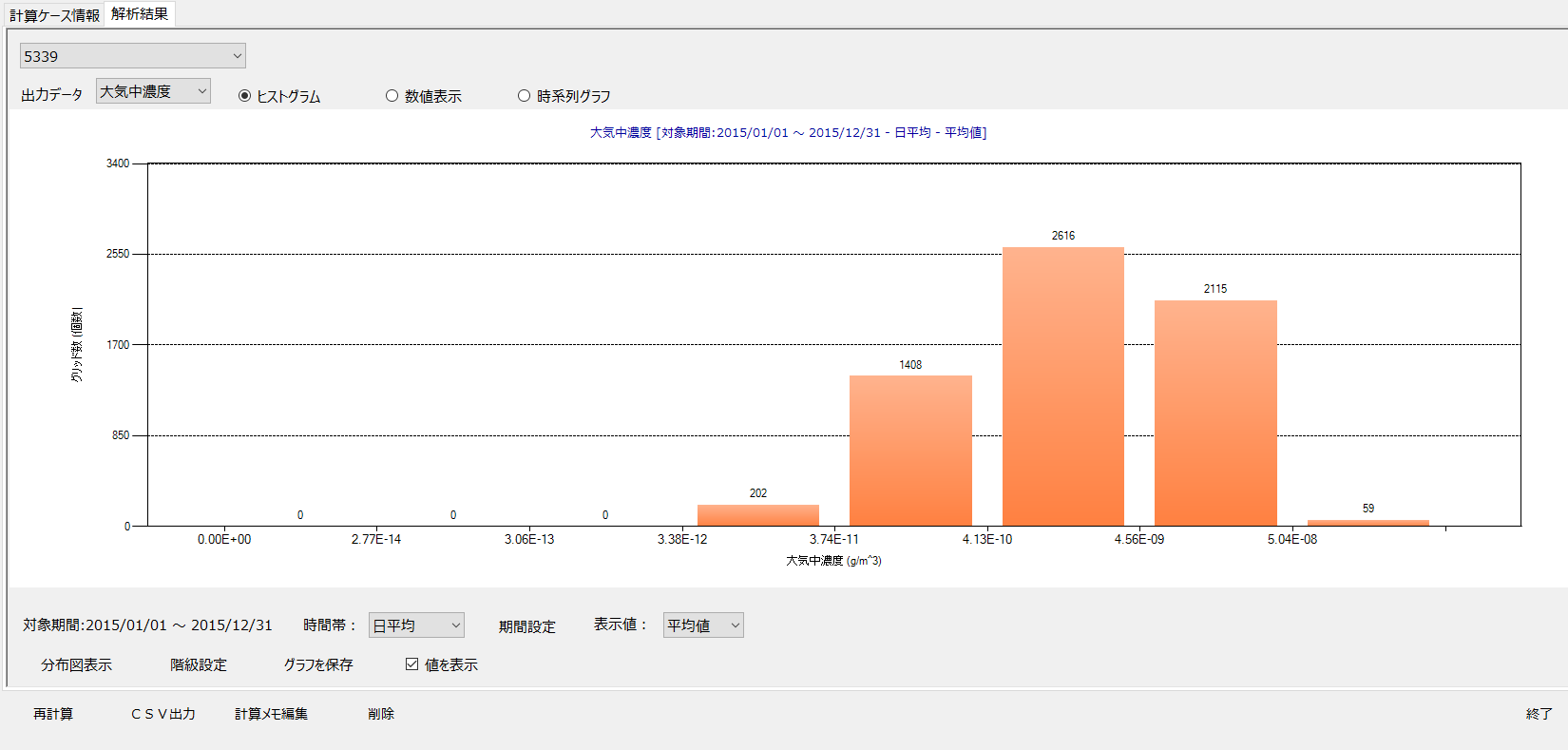This screenshot has width=1568, height=750.
Task: Click the y-axis value 2550
Action: click(x=118, y=254)
